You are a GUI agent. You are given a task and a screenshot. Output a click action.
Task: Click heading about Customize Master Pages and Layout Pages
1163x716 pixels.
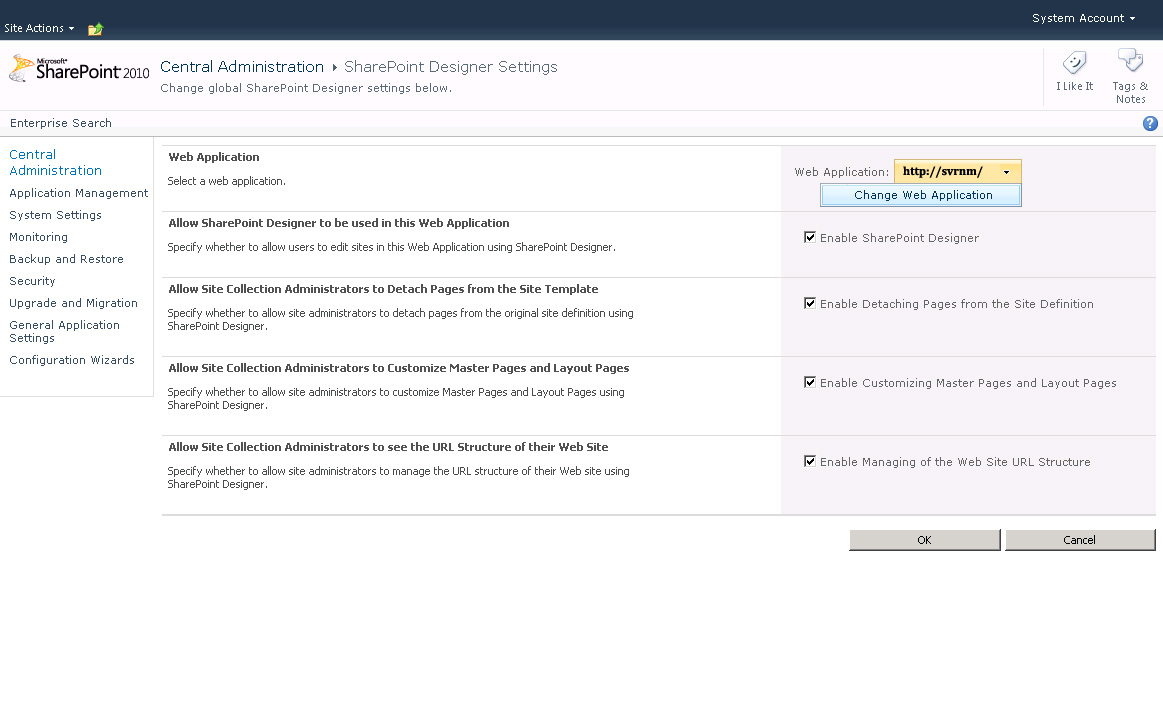click(x=399, y=368)
